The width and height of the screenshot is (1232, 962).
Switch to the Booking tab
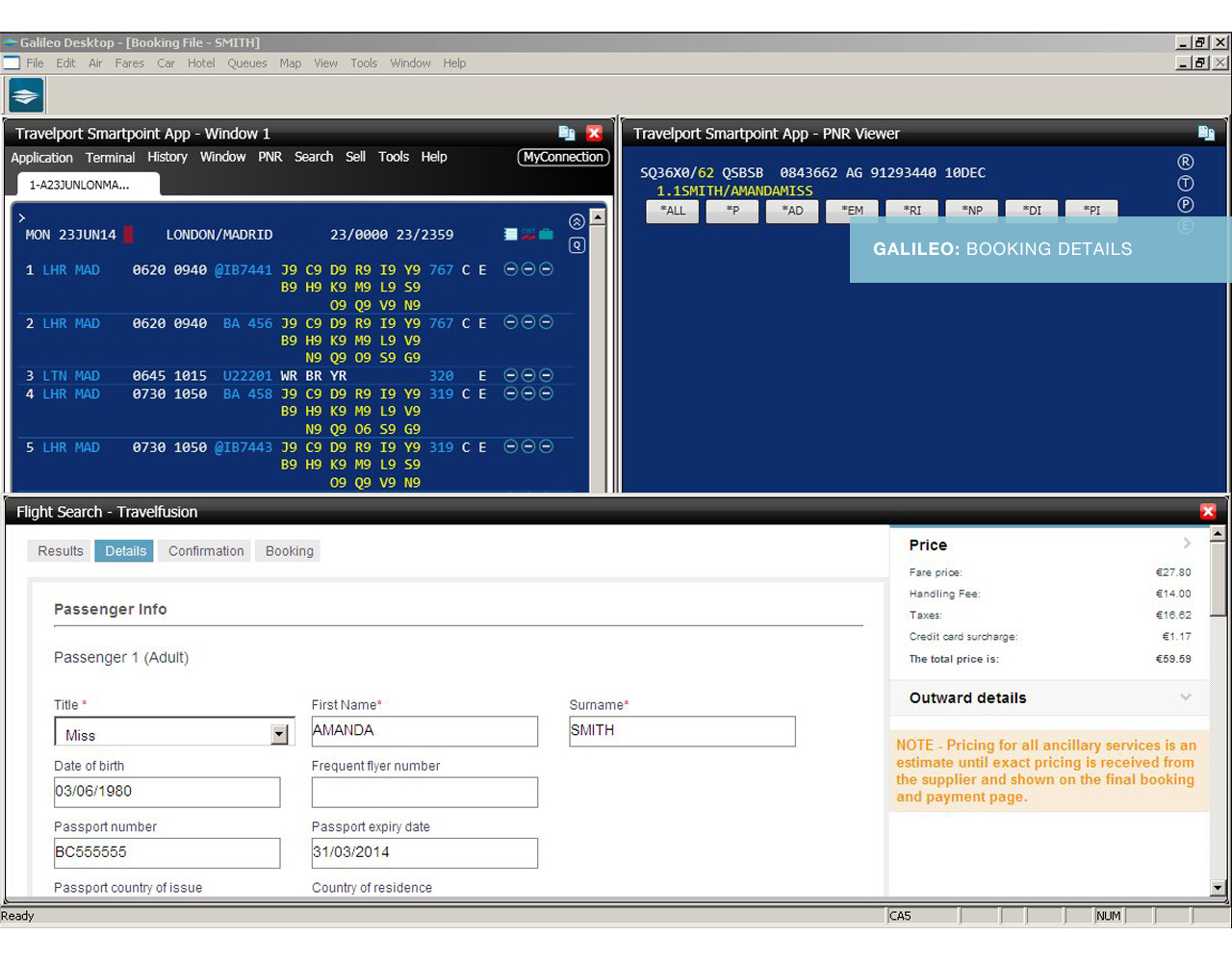(x=289, y=551)
